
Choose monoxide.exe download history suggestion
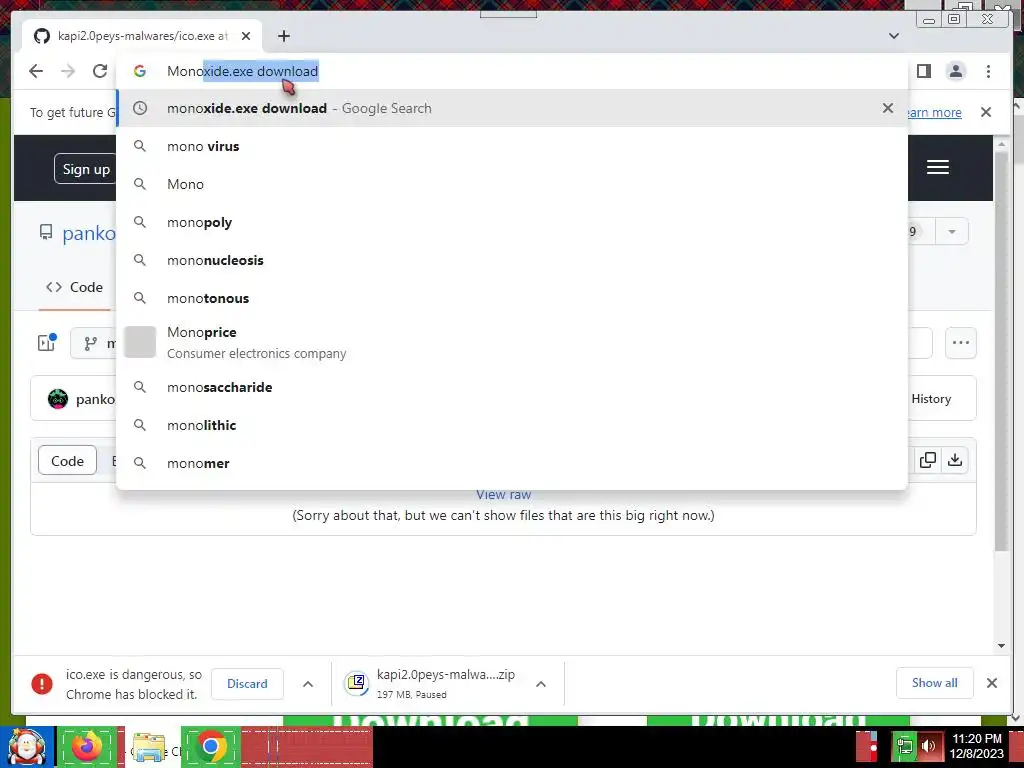[511, 108]
